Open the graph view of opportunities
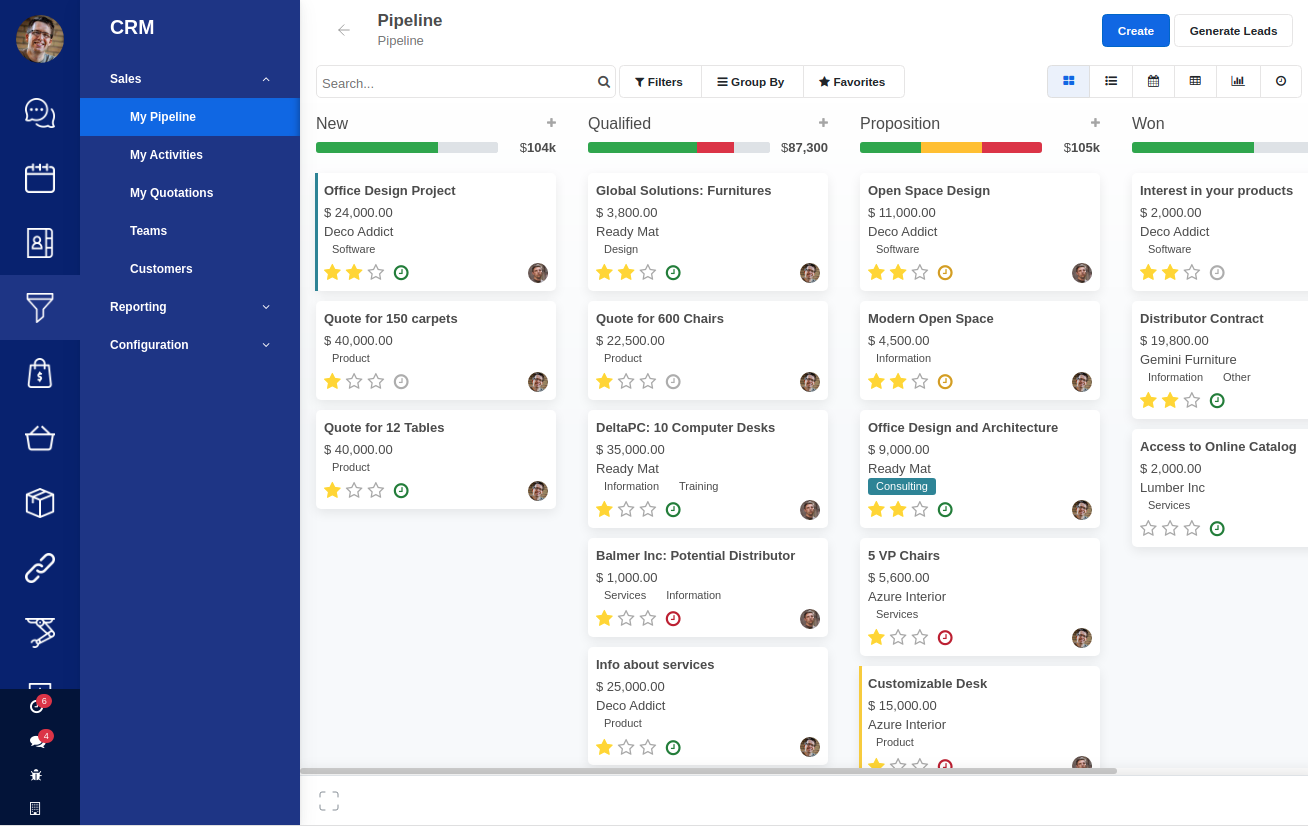 [x=1238, y=81]
